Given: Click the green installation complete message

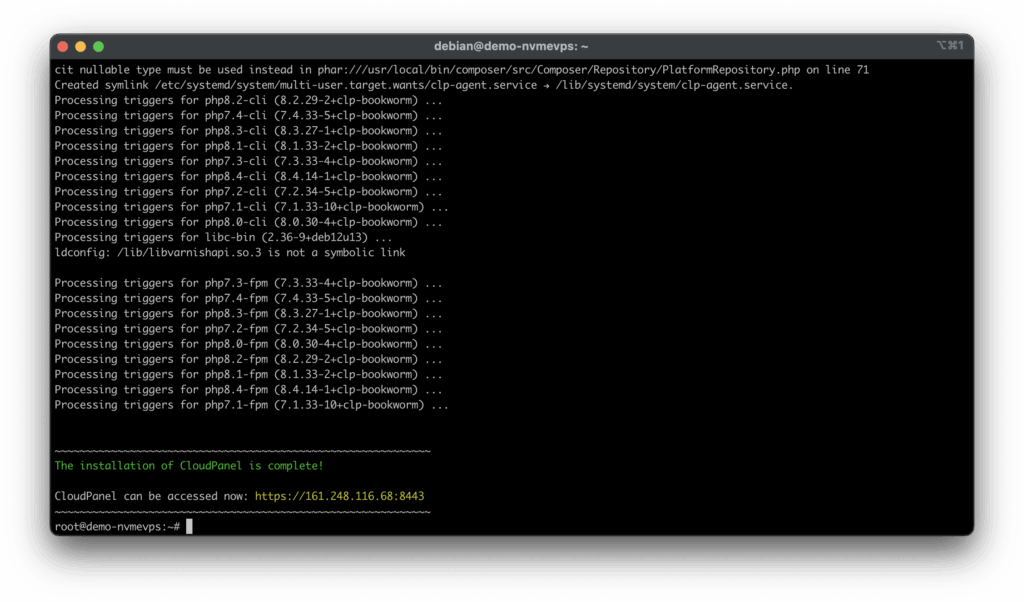Looking at the screenshot, I should pyautogui.click(x=189, y=465).
